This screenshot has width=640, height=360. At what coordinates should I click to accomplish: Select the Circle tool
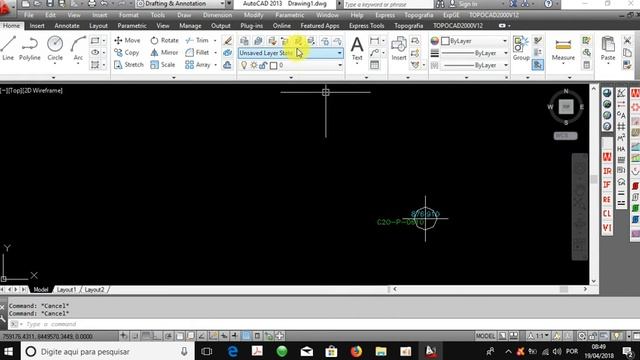[55, 48]
